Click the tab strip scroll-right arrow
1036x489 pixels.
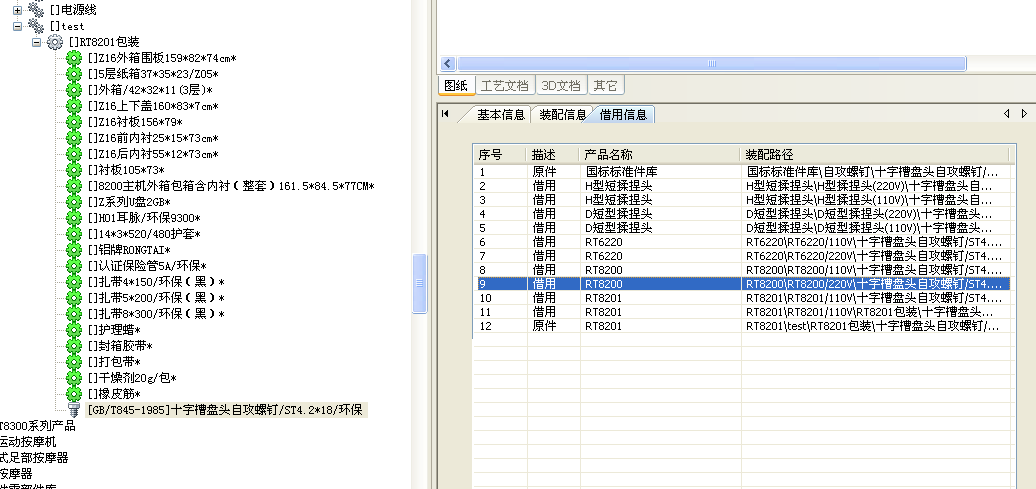click(x=1024, y=114)
